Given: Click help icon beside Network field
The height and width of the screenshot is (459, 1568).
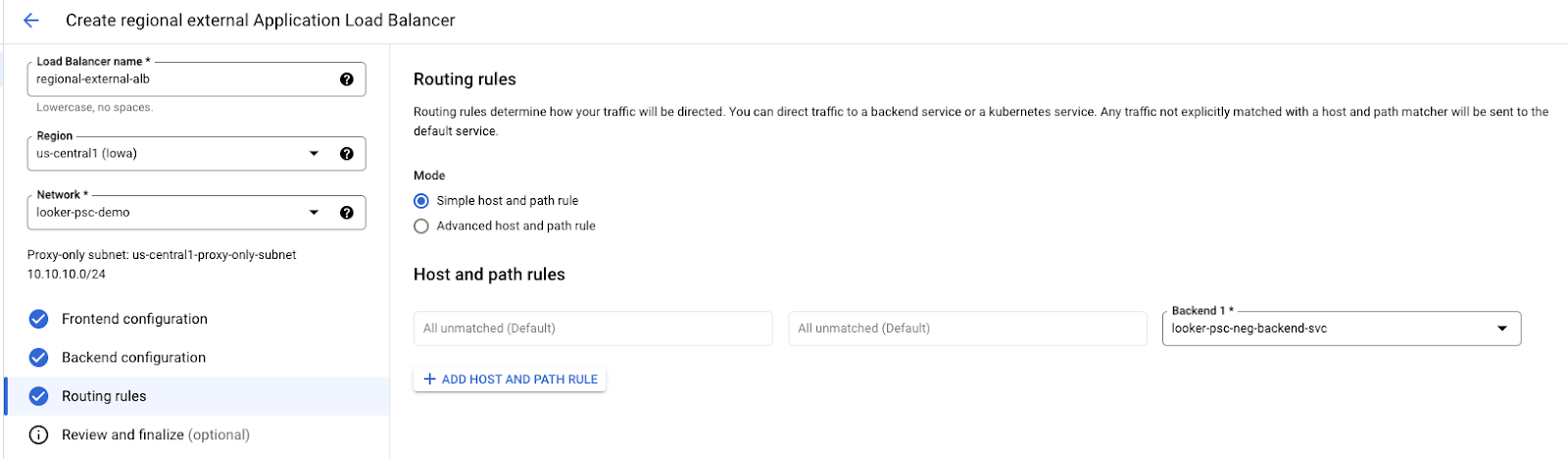Looking at the screenshot, I should pos(346,213).
